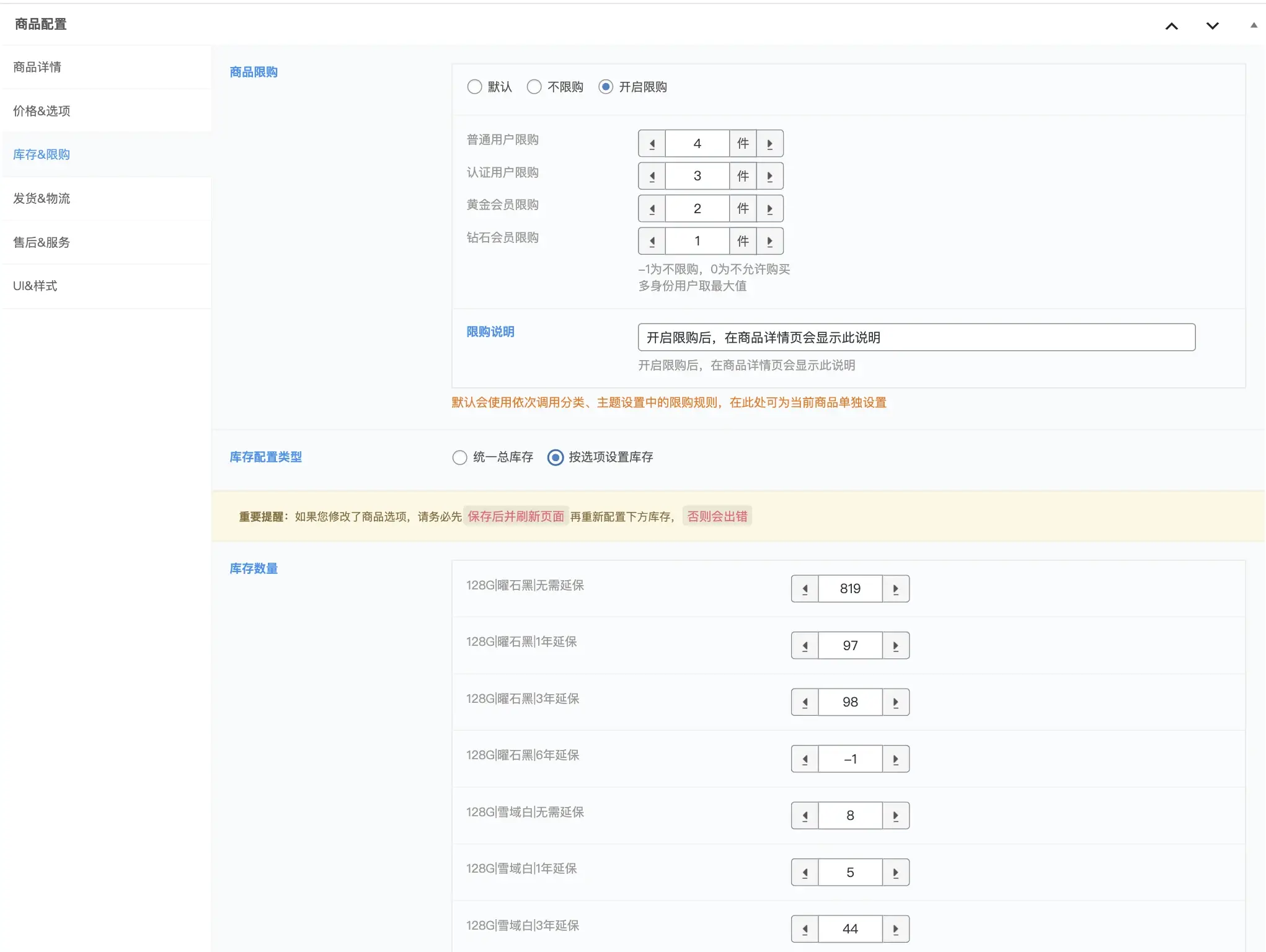Decrease stock for 128G|曜石黑|1年延保
Screen dimensions: 1266x952
(805, 646)
